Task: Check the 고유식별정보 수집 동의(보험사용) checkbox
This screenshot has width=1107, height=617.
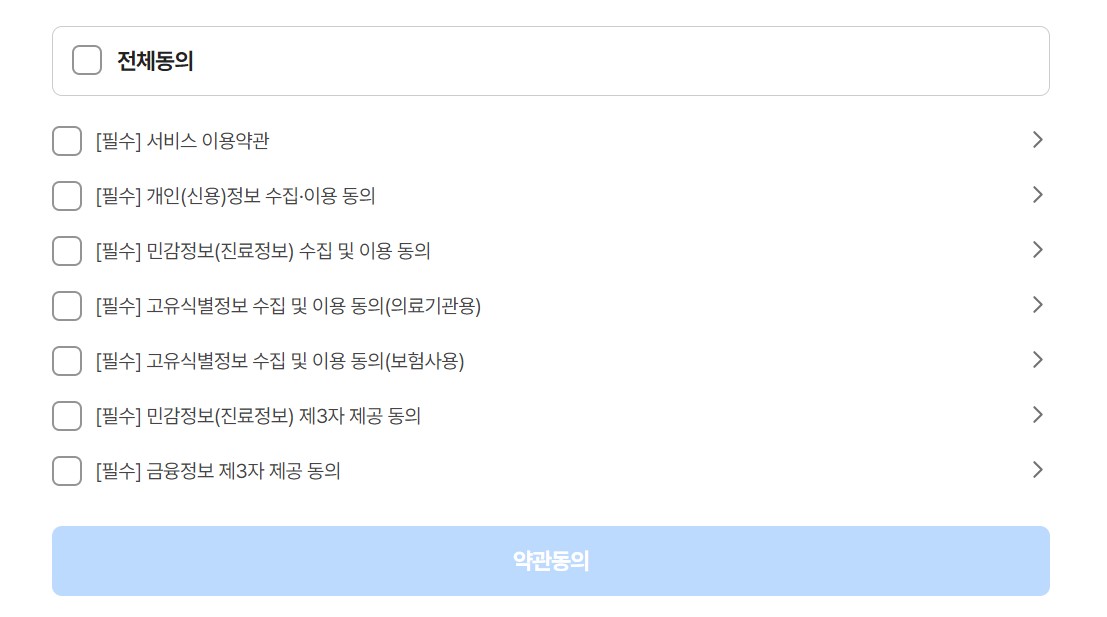Action: (66, 361)
